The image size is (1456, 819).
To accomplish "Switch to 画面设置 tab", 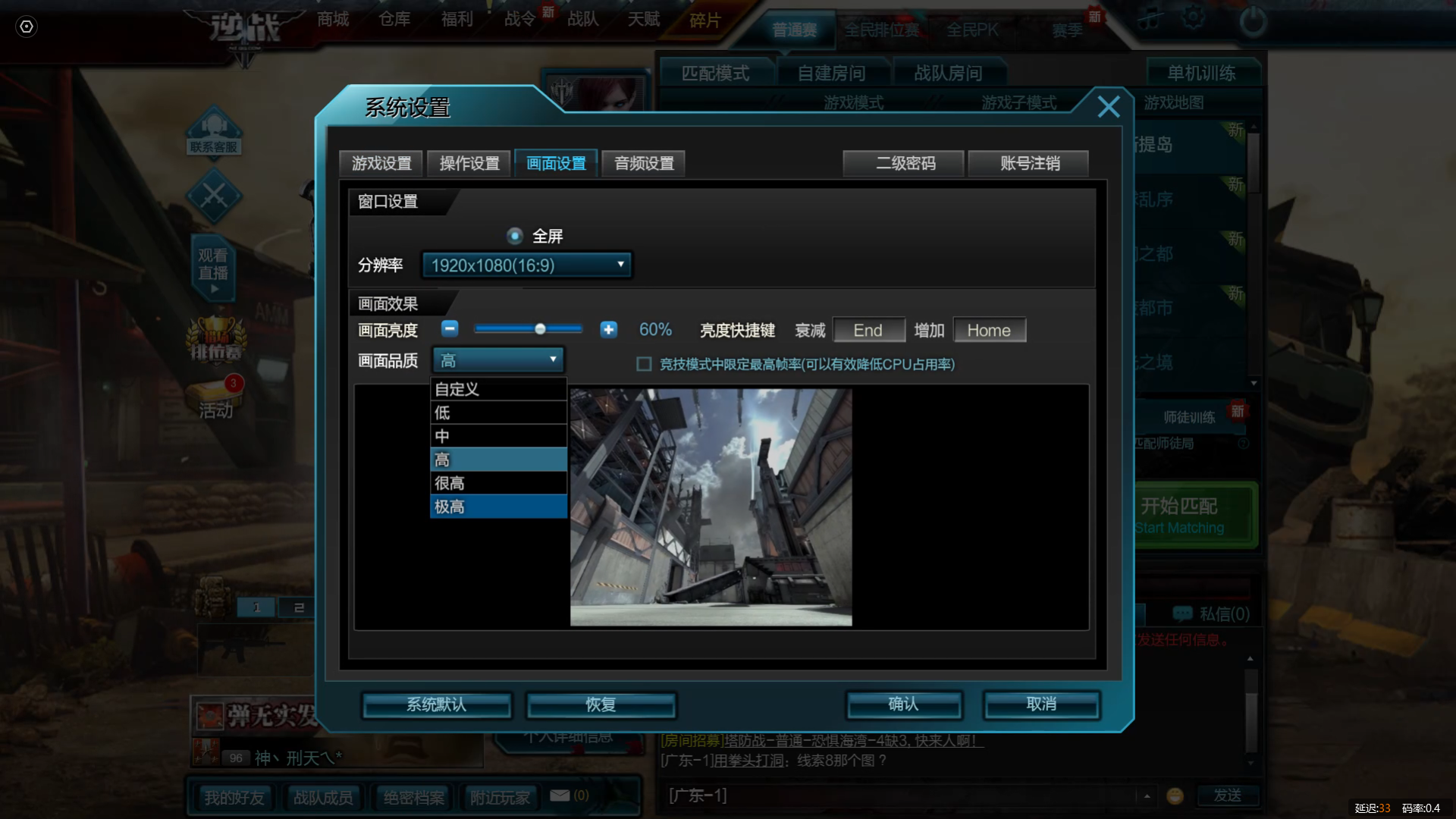I will [x=556, y=163].
